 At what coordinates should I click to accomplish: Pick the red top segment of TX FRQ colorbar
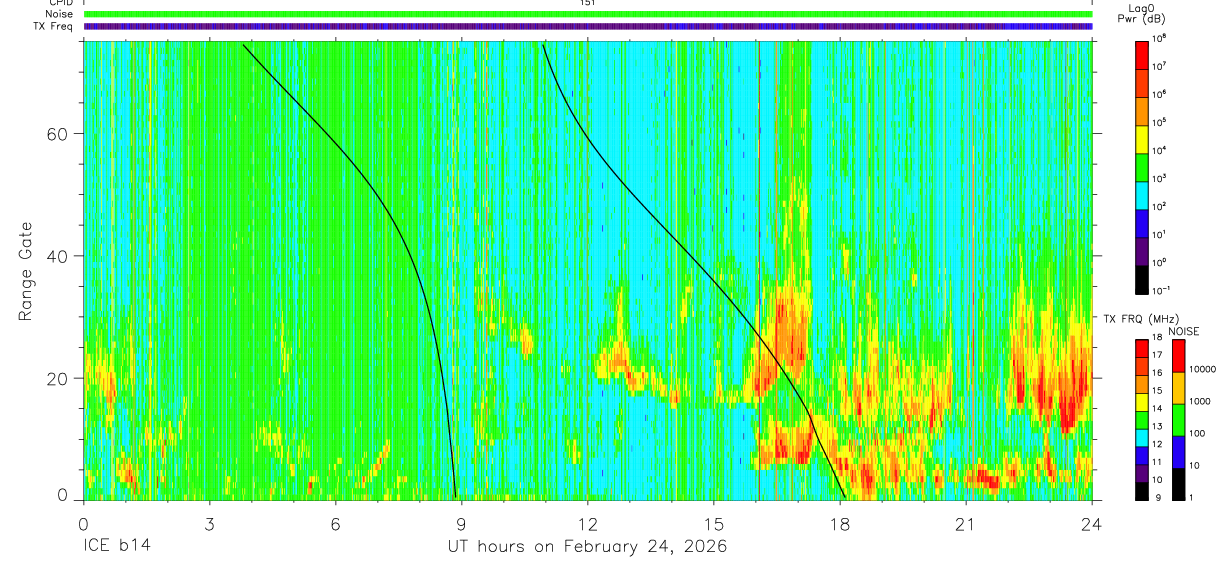1142,348
